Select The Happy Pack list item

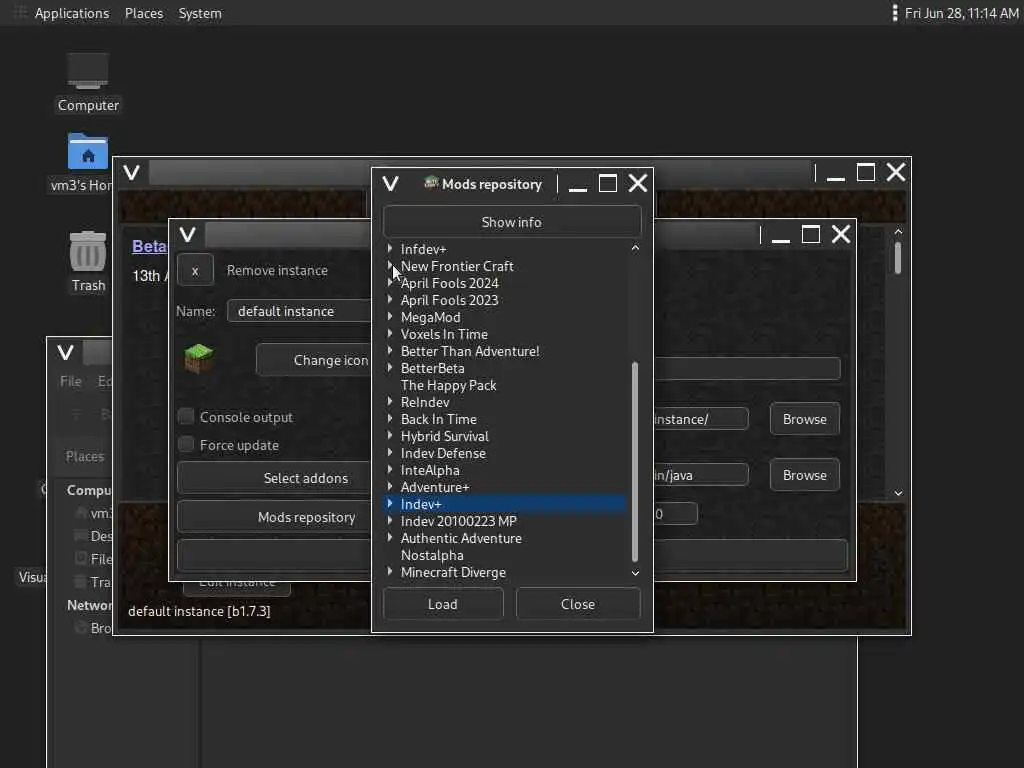(x=449, y=385)
